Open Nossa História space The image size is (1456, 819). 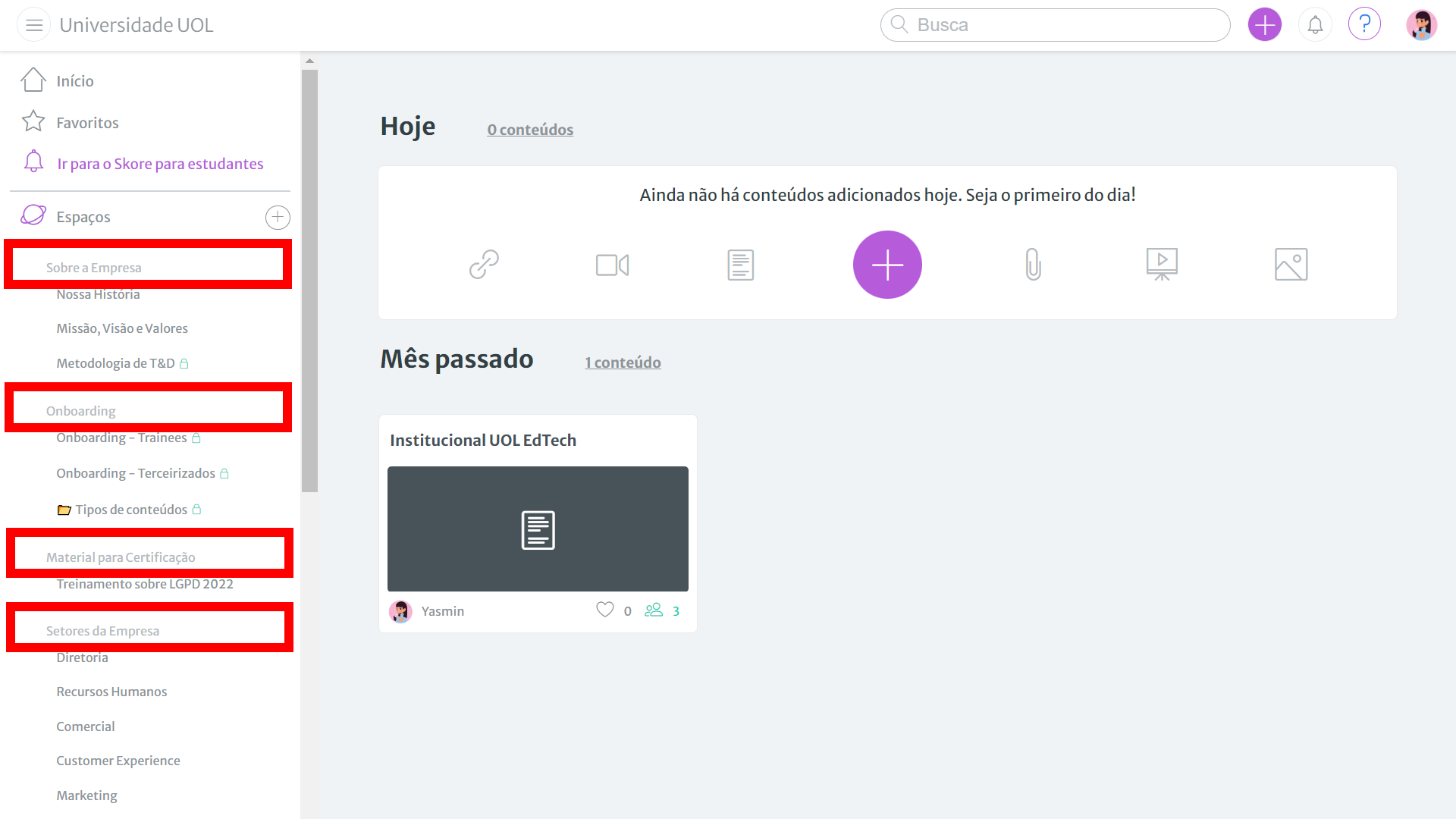[x=98, y=294]
